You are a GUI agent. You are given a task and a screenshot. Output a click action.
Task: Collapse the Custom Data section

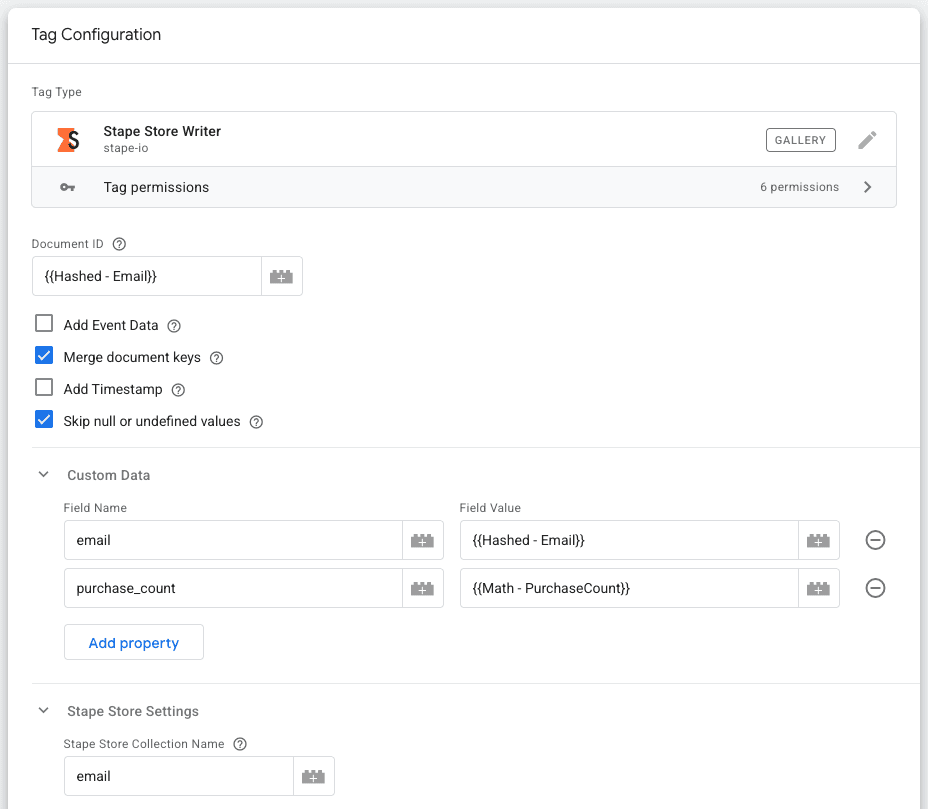43,475
